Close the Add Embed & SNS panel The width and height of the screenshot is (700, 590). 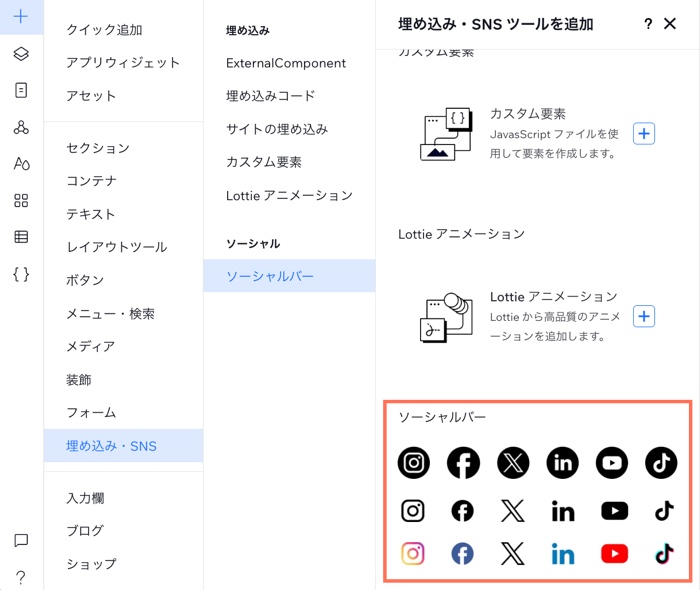pos(670,24)
